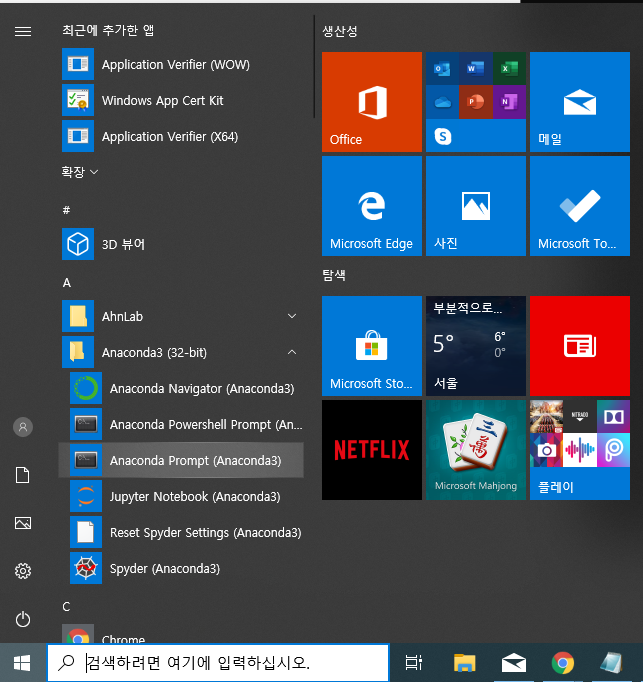Launch Windows App Cert Kit
The width and height of the screenshot is (643, 682).
(x=181, y=100)
